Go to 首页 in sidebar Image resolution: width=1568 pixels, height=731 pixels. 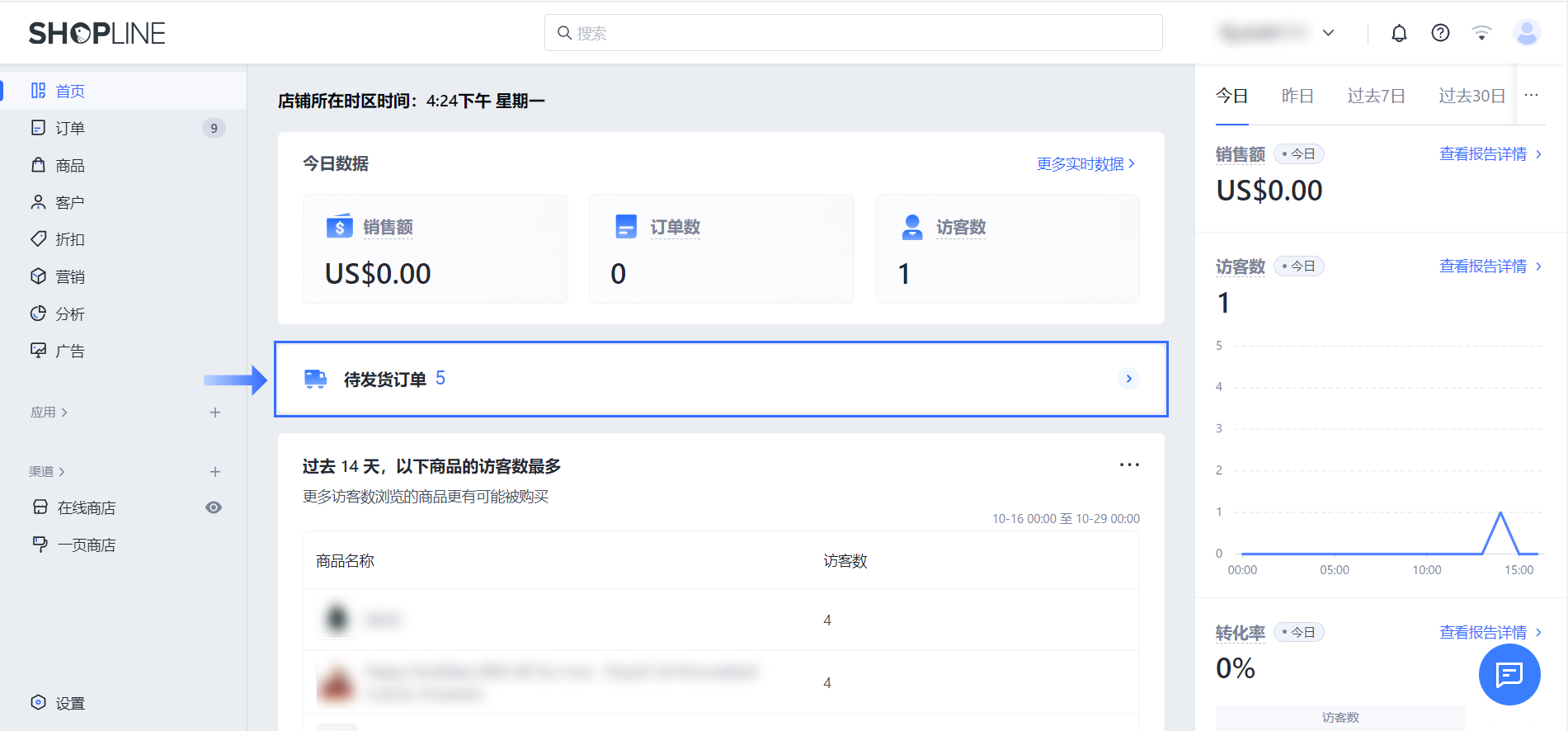[124, 91]
